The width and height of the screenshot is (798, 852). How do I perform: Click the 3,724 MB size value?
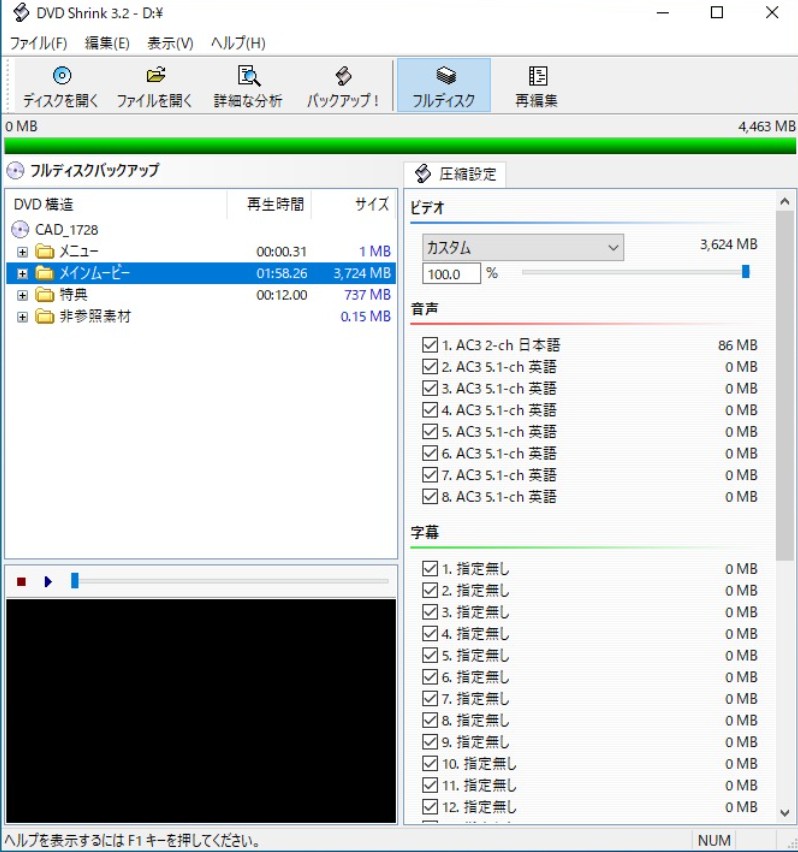[x=362, y=273]
